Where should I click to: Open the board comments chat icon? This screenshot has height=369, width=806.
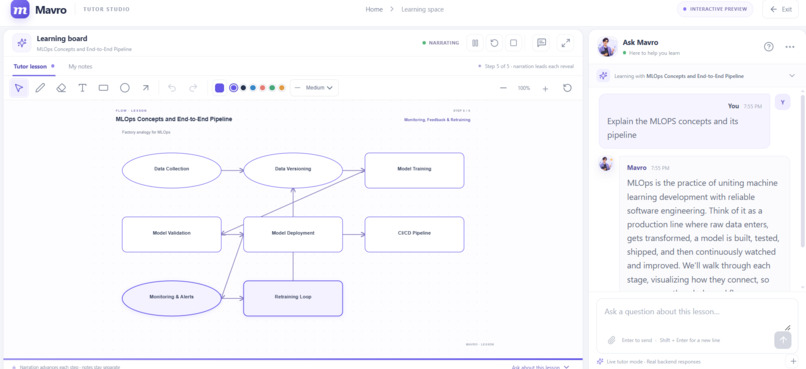(x=541, y=43)
